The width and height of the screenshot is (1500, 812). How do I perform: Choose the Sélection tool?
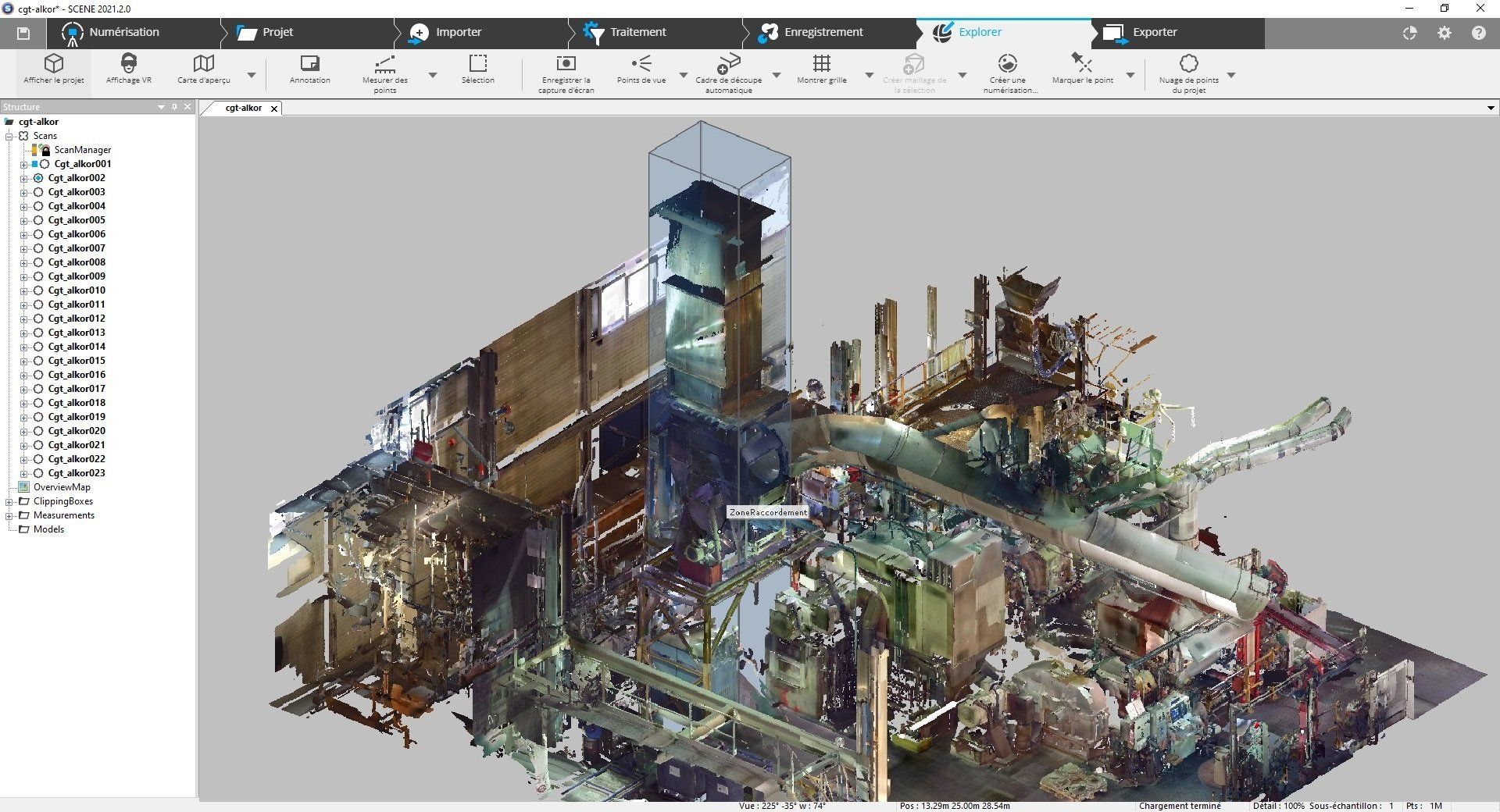[477, 69]
